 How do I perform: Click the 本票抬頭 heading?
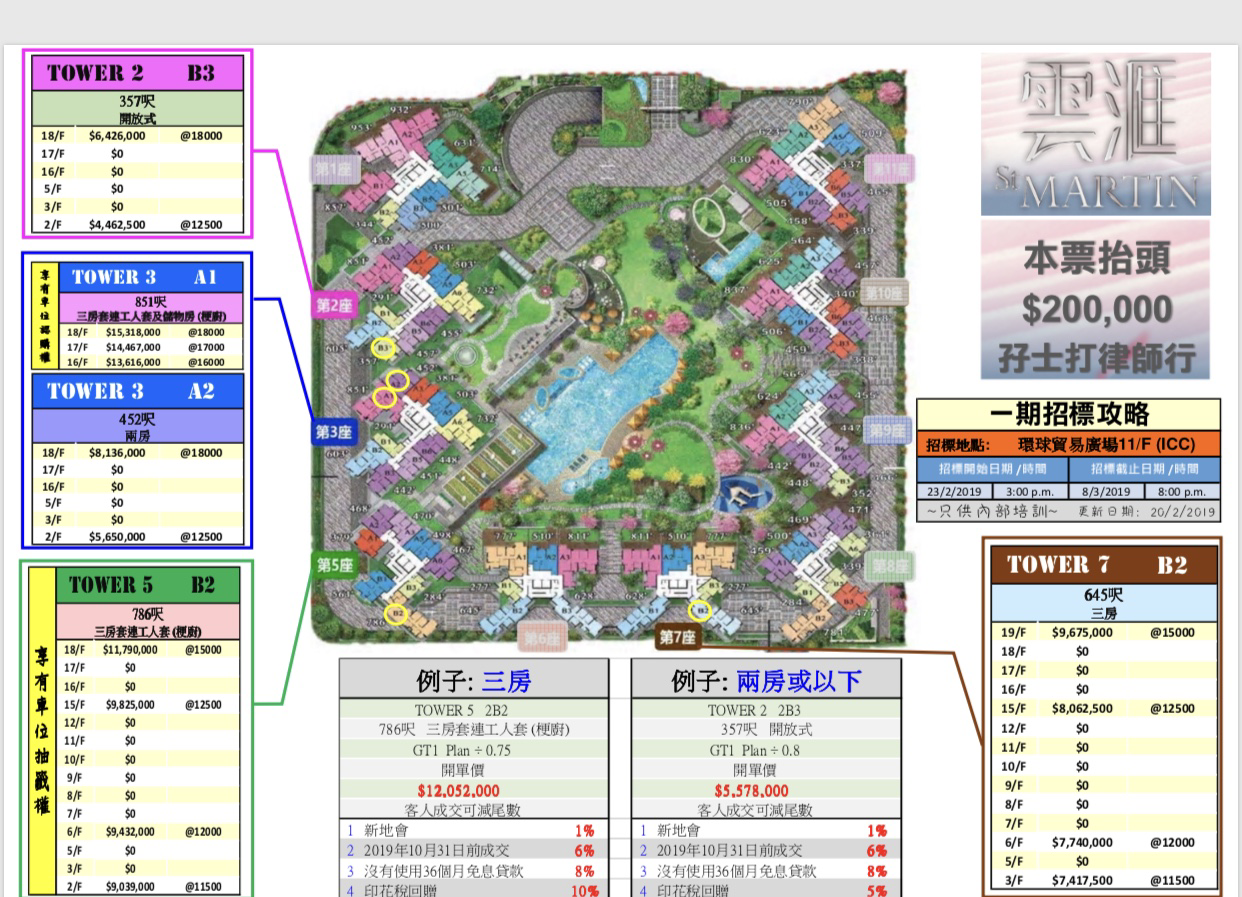coord(1096,259)
